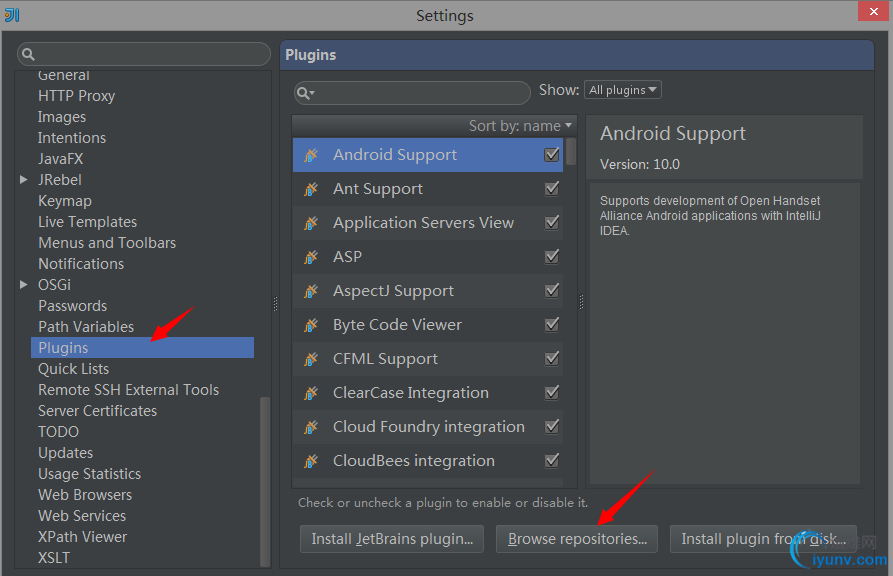Click the plugin list vertical scrollbar
Viewport: 893px width, 576px height.
[571, 152]
